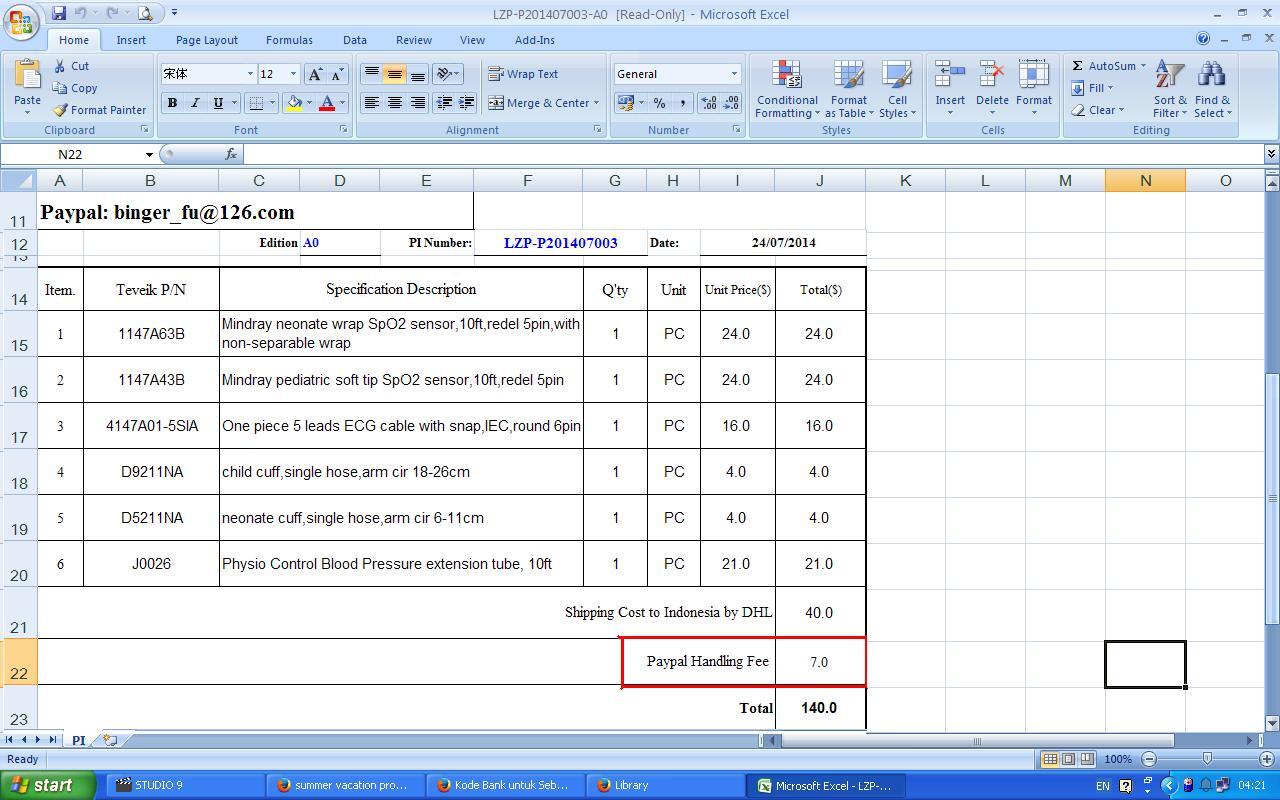The width and height of the screenshot is (1280, 800).
Task: Click Merge & Center
Action: [x=538, y=103]
